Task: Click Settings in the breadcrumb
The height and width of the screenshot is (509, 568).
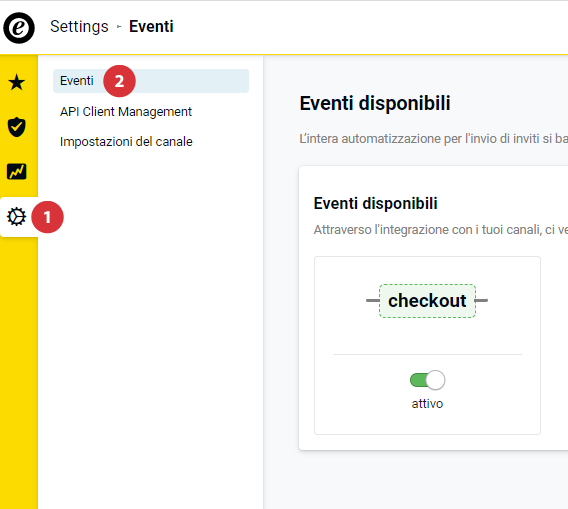Action: [79, 26]
